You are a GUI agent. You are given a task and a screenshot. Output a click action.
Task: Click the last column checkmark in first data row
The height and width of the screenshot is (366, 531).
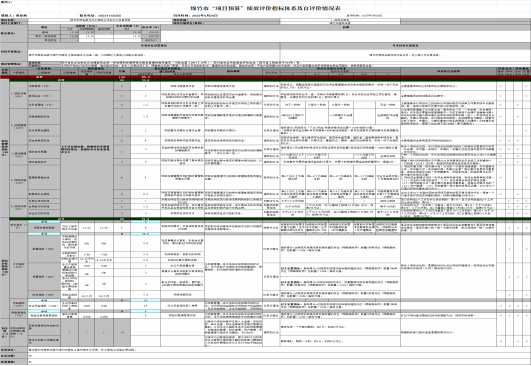pyautogui.click(x=527, y=86)
